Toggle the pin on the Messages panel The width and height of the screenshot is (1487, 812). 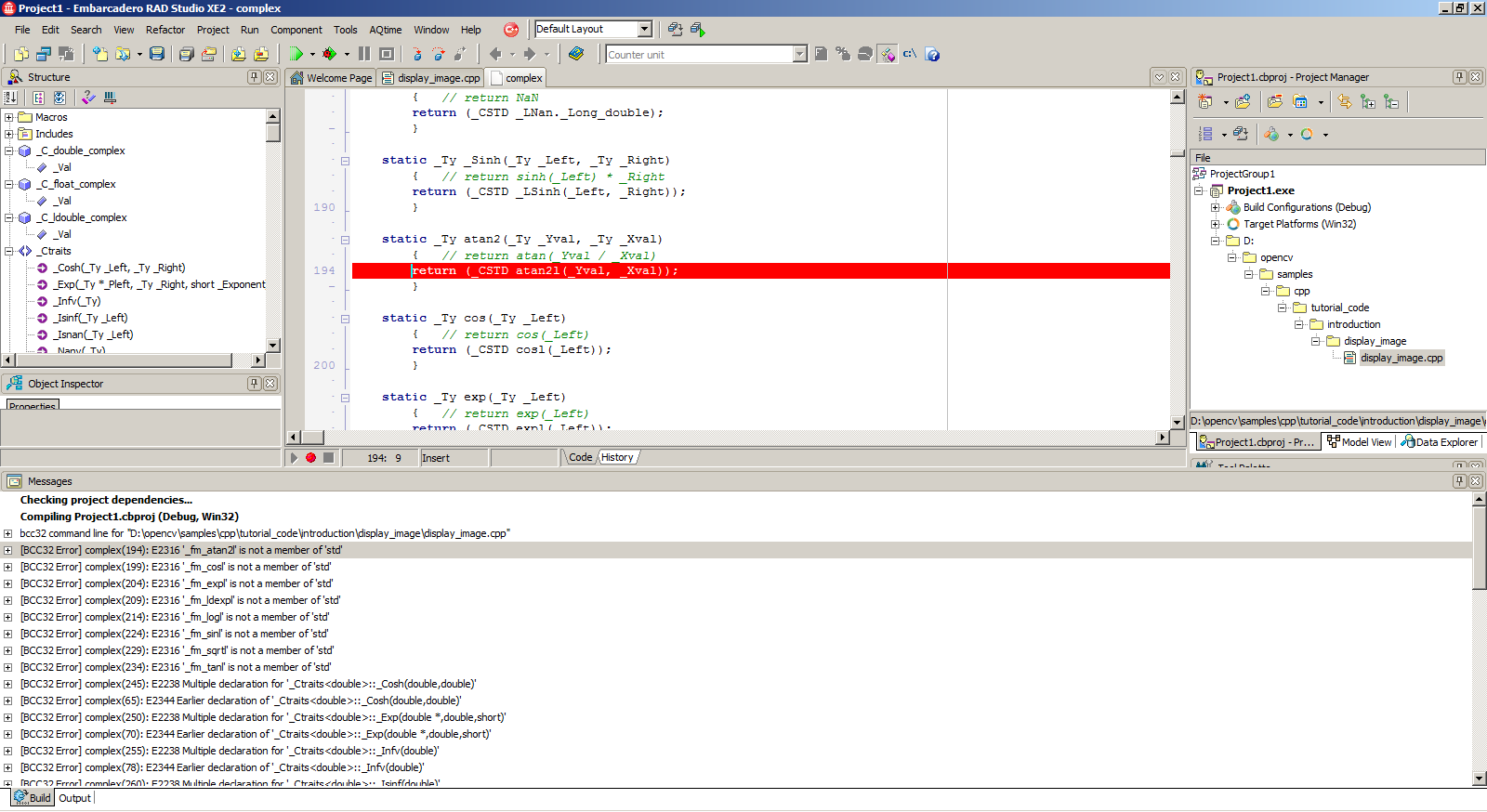coord(1459,481)
